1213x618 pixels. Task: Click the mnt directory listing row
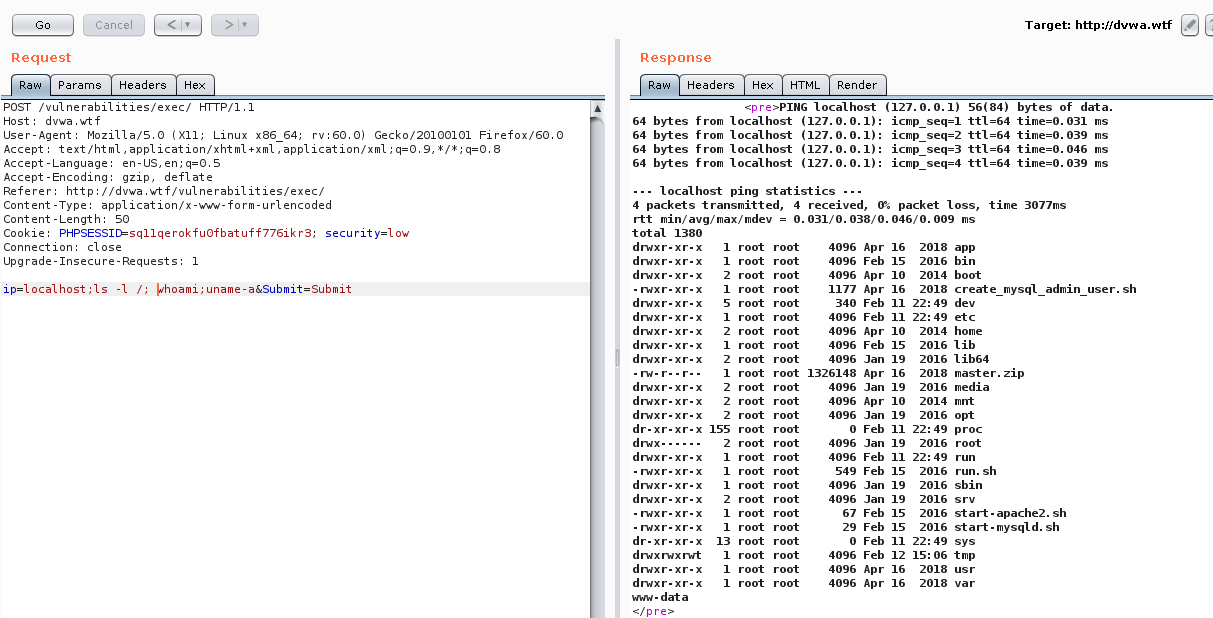point(804,401)
